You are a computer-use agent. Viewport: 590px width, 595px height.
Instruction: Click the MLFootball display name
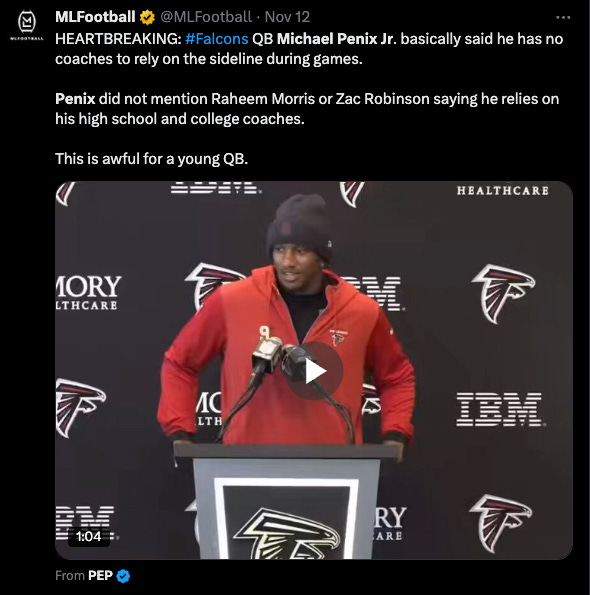pos(95,17)
